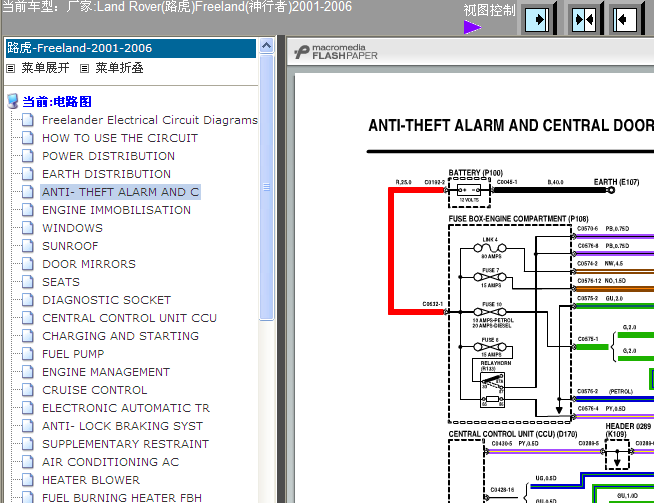This screenshot has width=654, height=503.
Task: Click the RELAY-HORN symbol in fuse box
Action: coord(492,390)
